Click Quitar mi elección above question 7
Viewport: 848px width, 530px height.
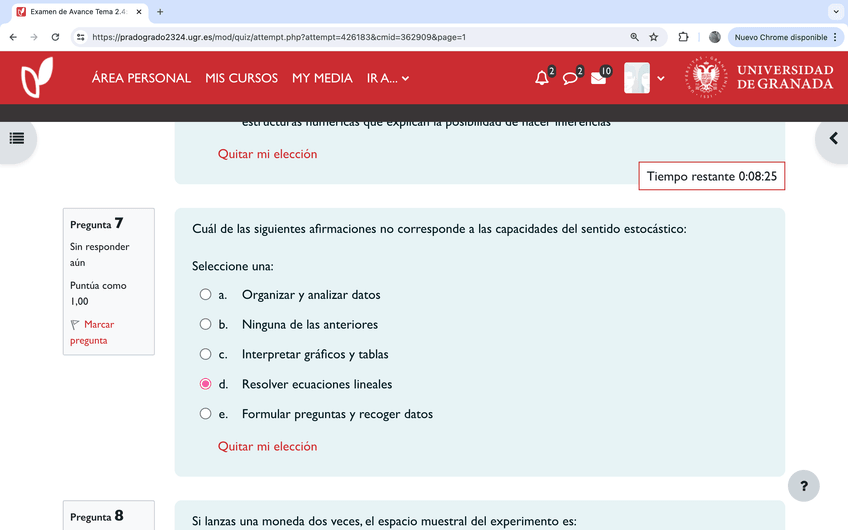click(x=267, y=154)
